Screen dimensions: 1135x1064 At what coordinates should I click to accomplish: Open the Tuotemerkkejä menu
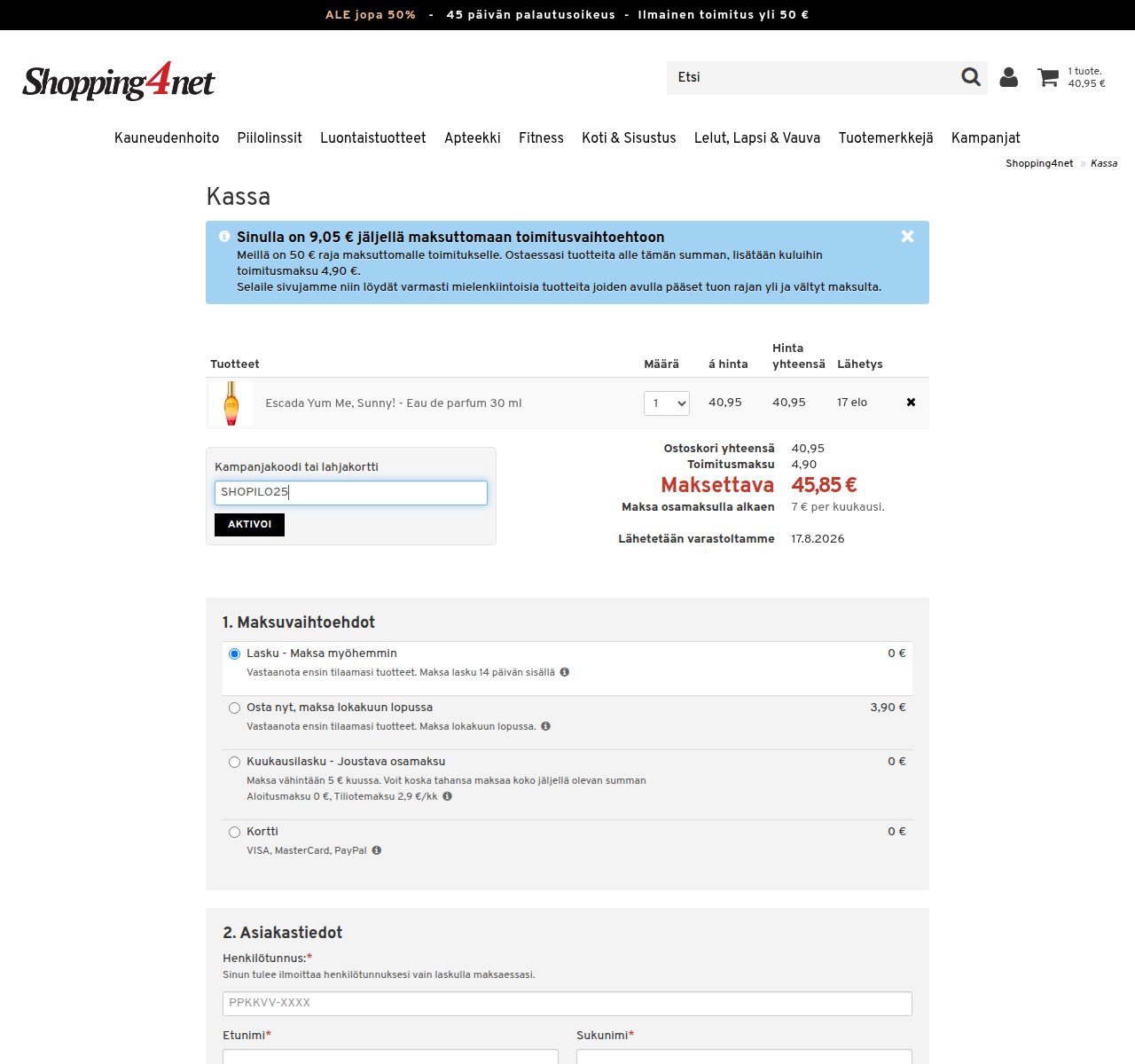[x=886, y=137]
